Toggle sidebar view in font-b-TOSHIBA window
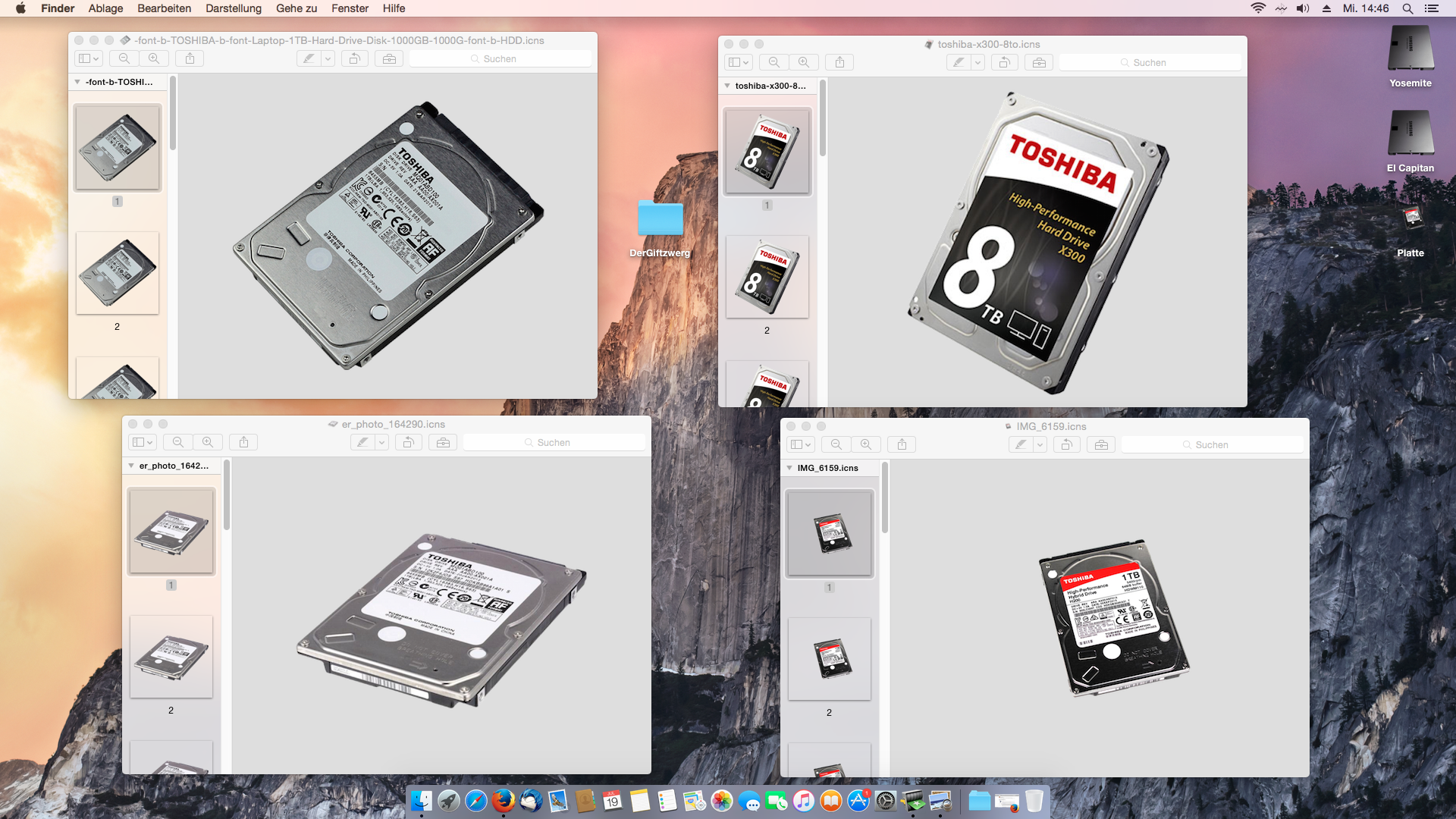Image resolution: width=1456 pixels, height=819 pixels. pos(89,58)
